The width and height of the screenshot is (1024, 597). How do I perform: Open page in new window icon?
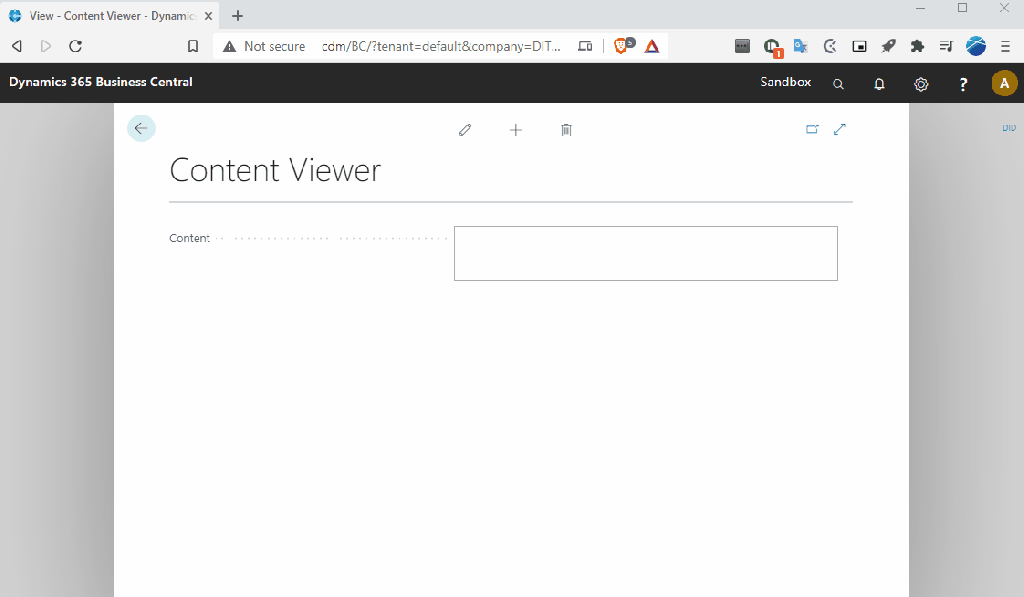click(x=812, y=129)
